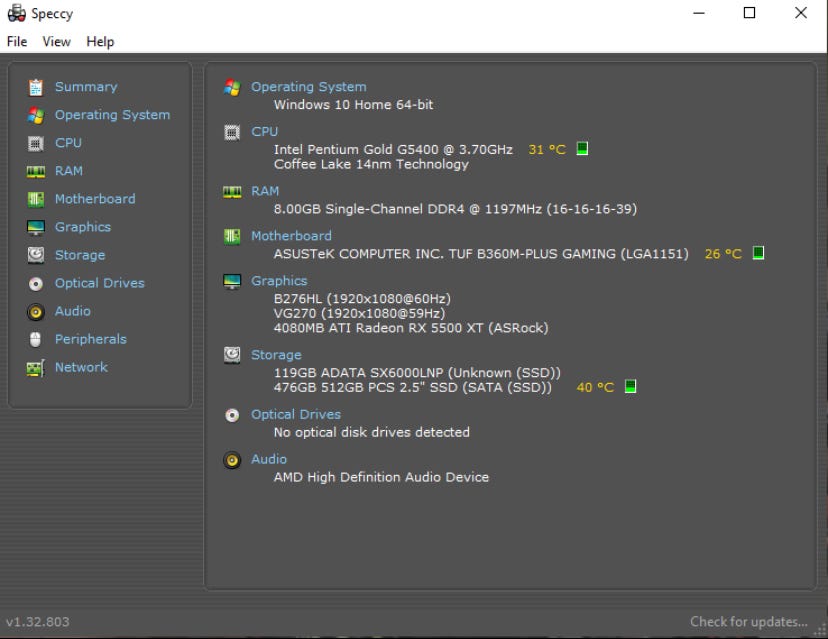Click the Optical Drives heading link in summary
Viewport: 828px width, 639px height.
[296, 415]
